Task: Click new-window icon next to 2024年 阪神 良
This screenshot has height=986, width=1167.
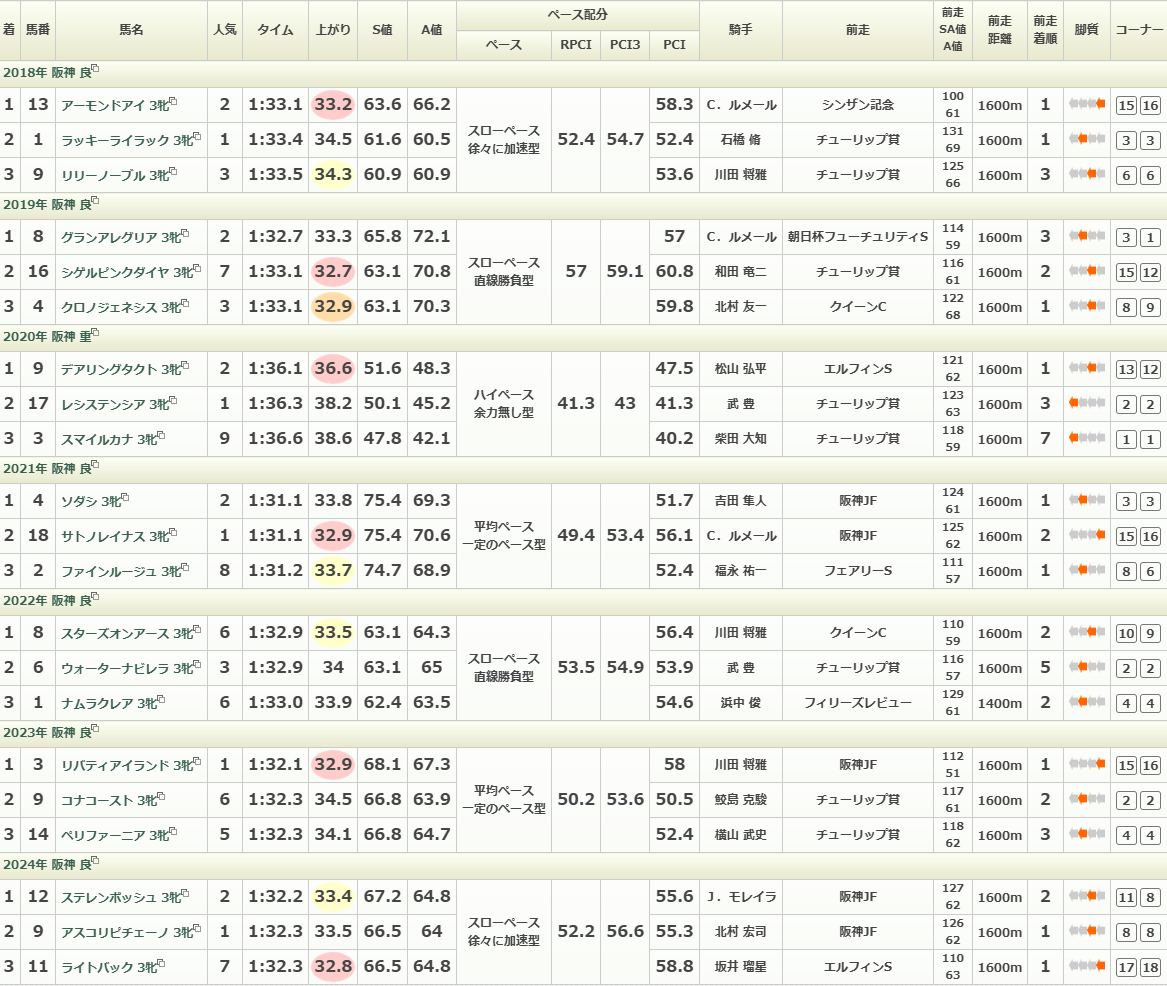Action: pos(96,861)
